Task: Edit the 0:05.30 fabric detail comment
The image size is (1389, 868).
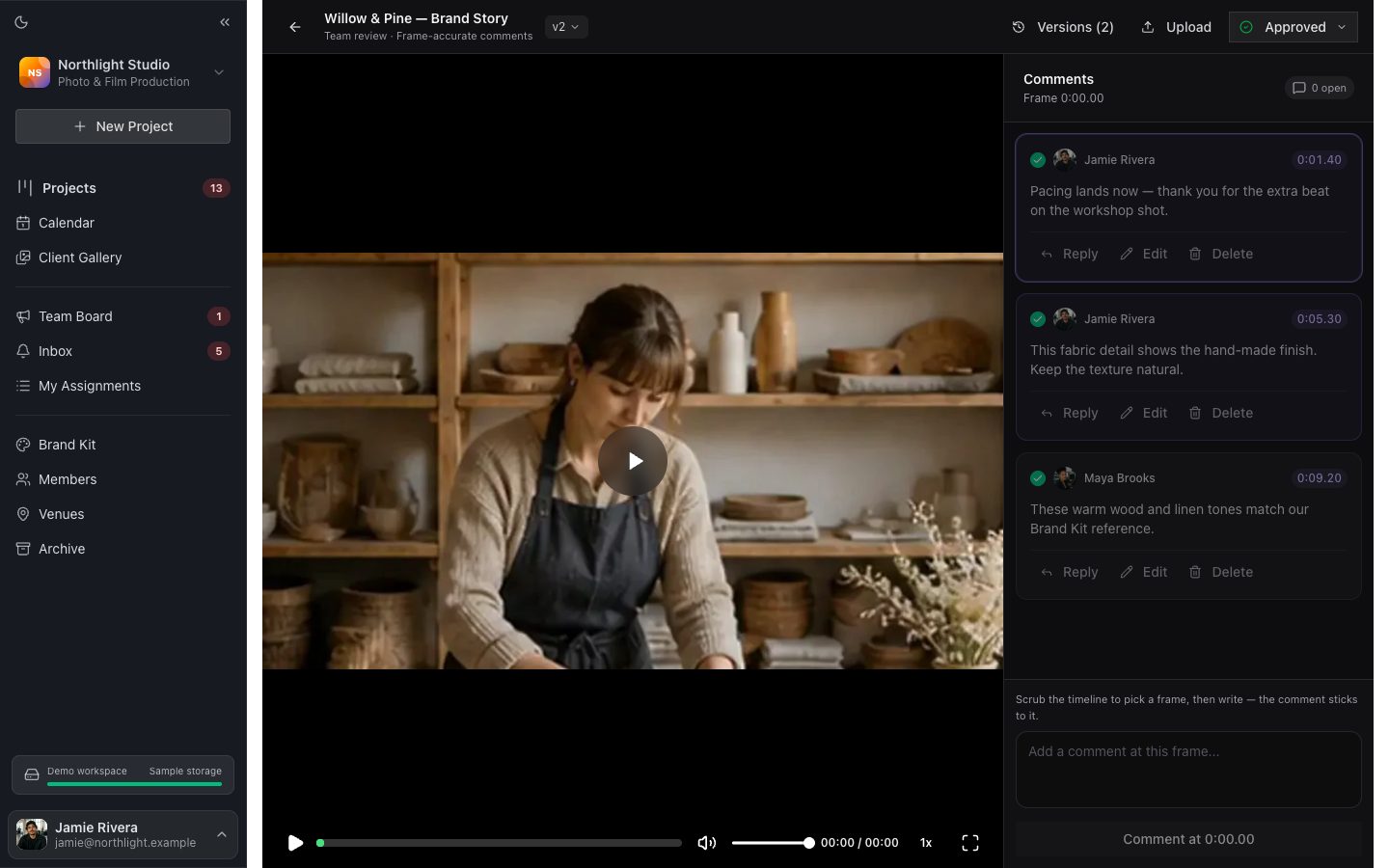Action: pyautogui.click(x=1144, y=413)
